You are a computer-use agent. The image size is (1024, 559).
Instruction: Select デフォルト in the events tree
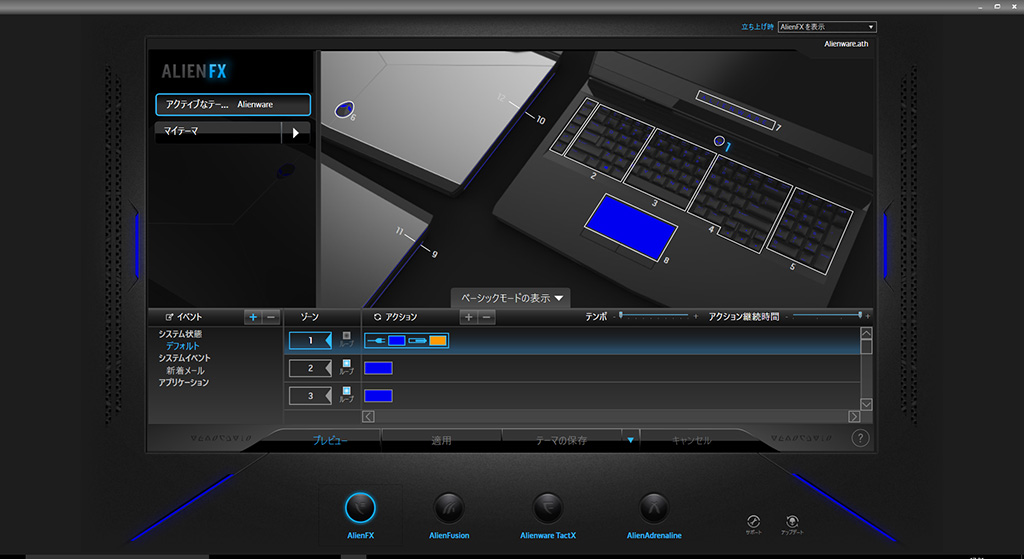[182, 346]
